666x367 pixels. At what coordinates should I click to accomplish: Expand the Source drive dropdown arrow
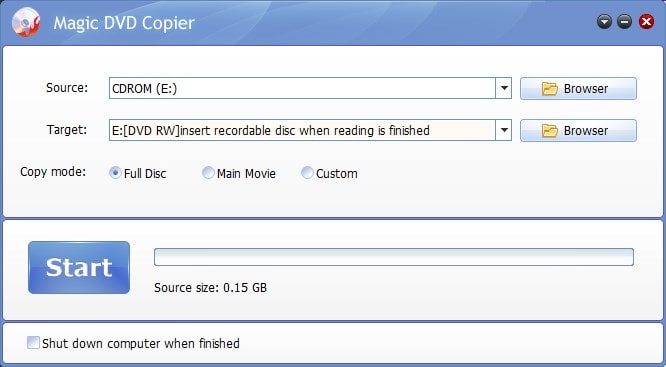pyautogui.click(x=504, y=88)
